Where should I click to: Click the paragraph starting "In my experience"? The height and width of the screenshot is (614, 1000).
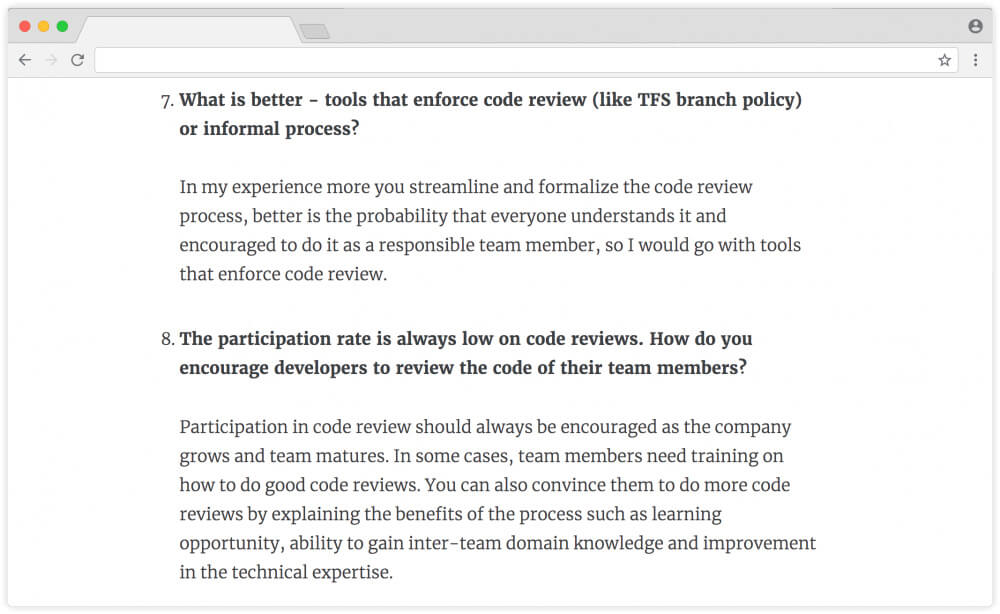[x=490, y=230]
